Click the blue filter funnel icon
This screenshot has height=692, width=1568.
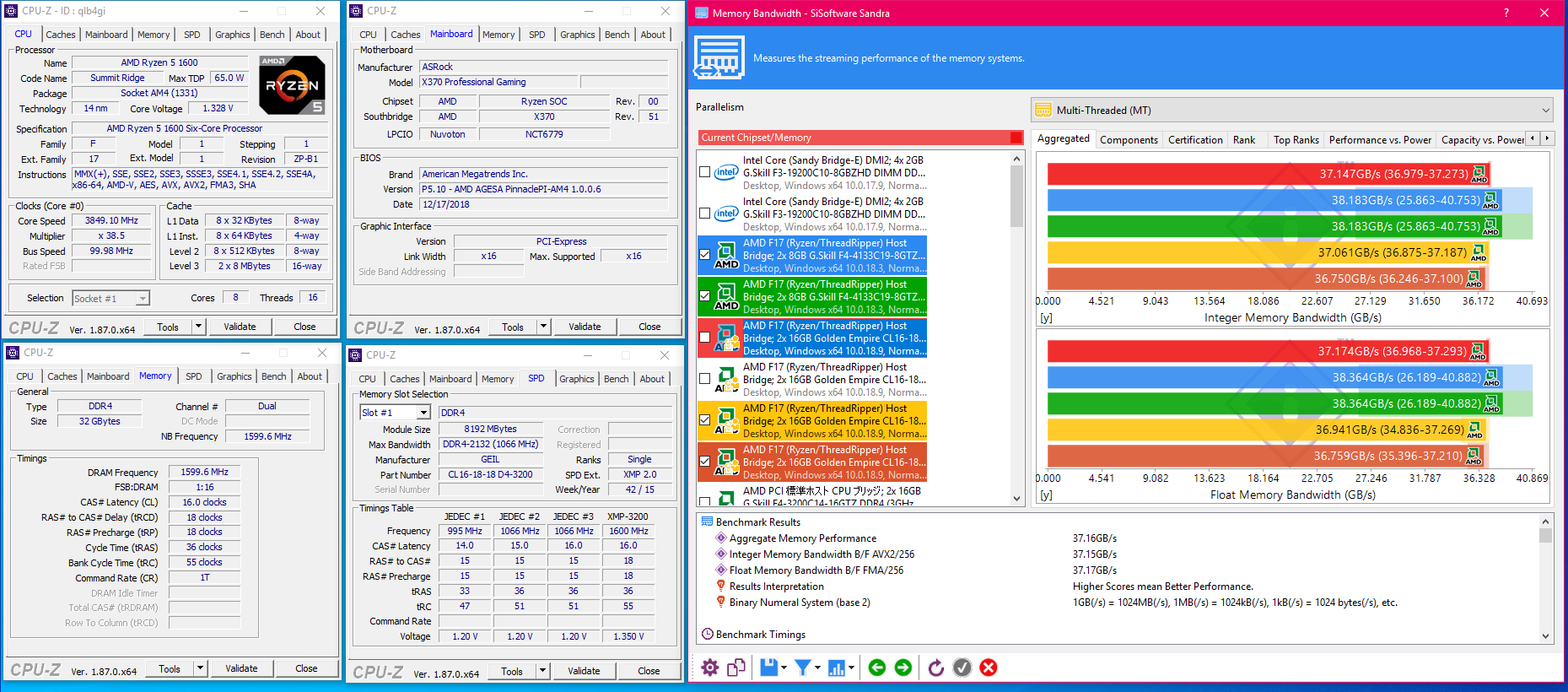click(x=802, y=668)
